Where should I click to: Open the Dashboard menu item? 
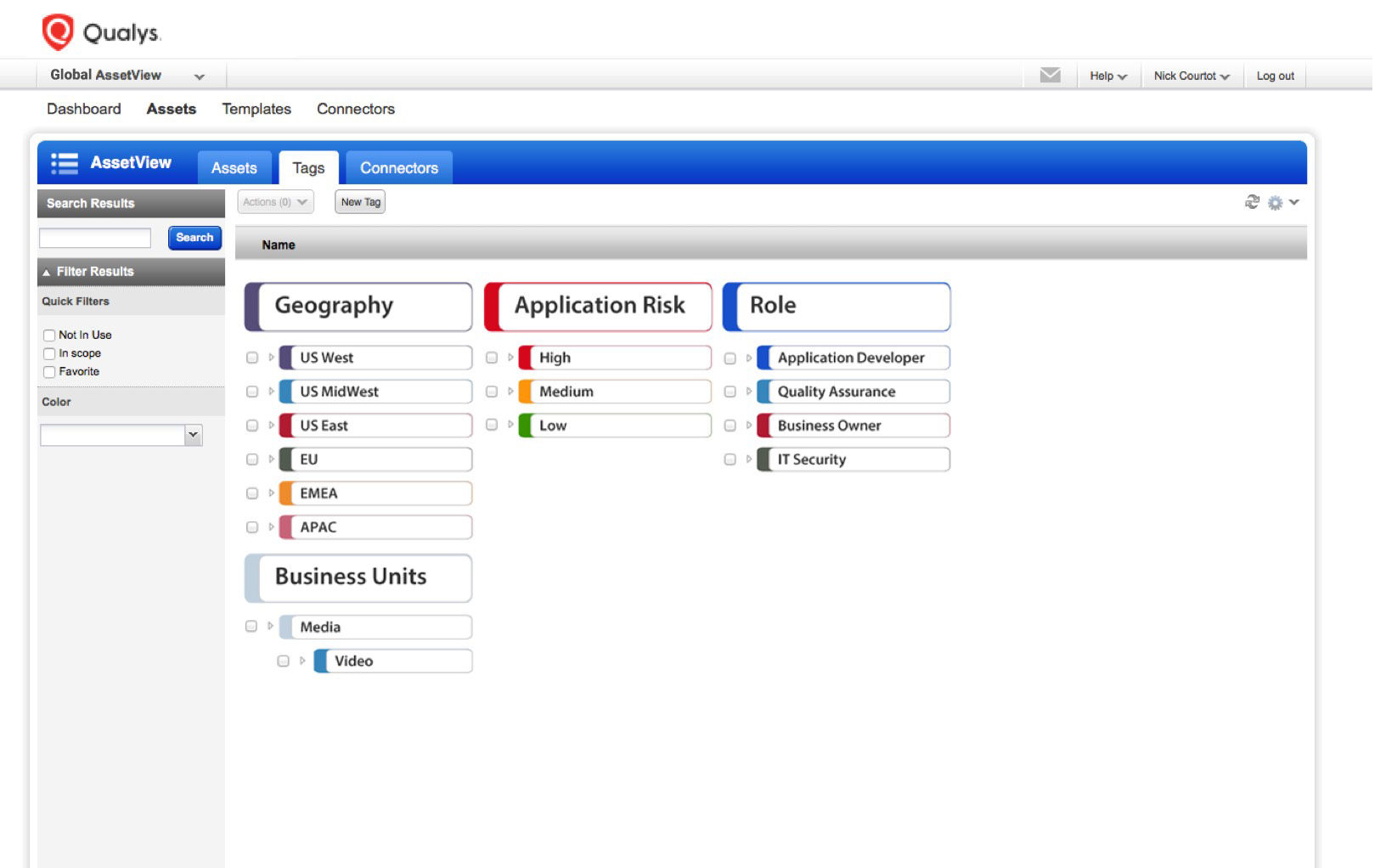(84, 109)
